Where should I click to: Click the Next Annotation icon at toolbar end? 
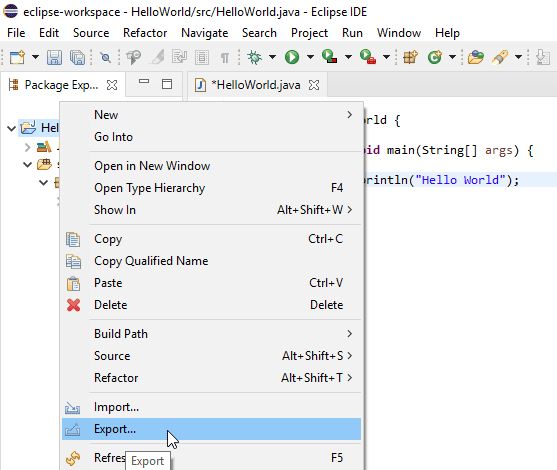click(x=543, y=57)
